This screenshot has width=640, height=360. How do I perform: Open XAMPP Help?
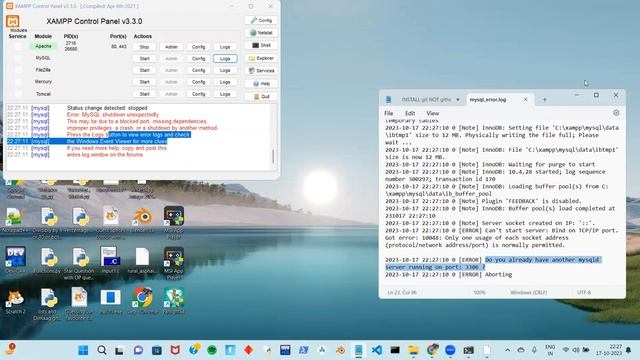tap(261, 84)
